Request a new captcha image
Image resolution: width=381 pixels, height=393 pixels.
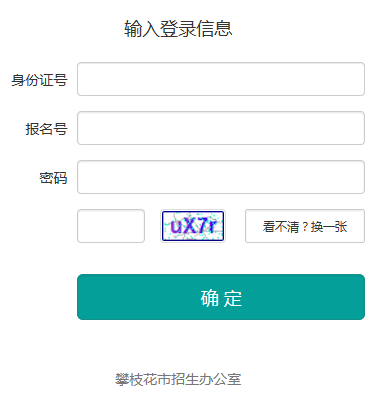point(305,226)
